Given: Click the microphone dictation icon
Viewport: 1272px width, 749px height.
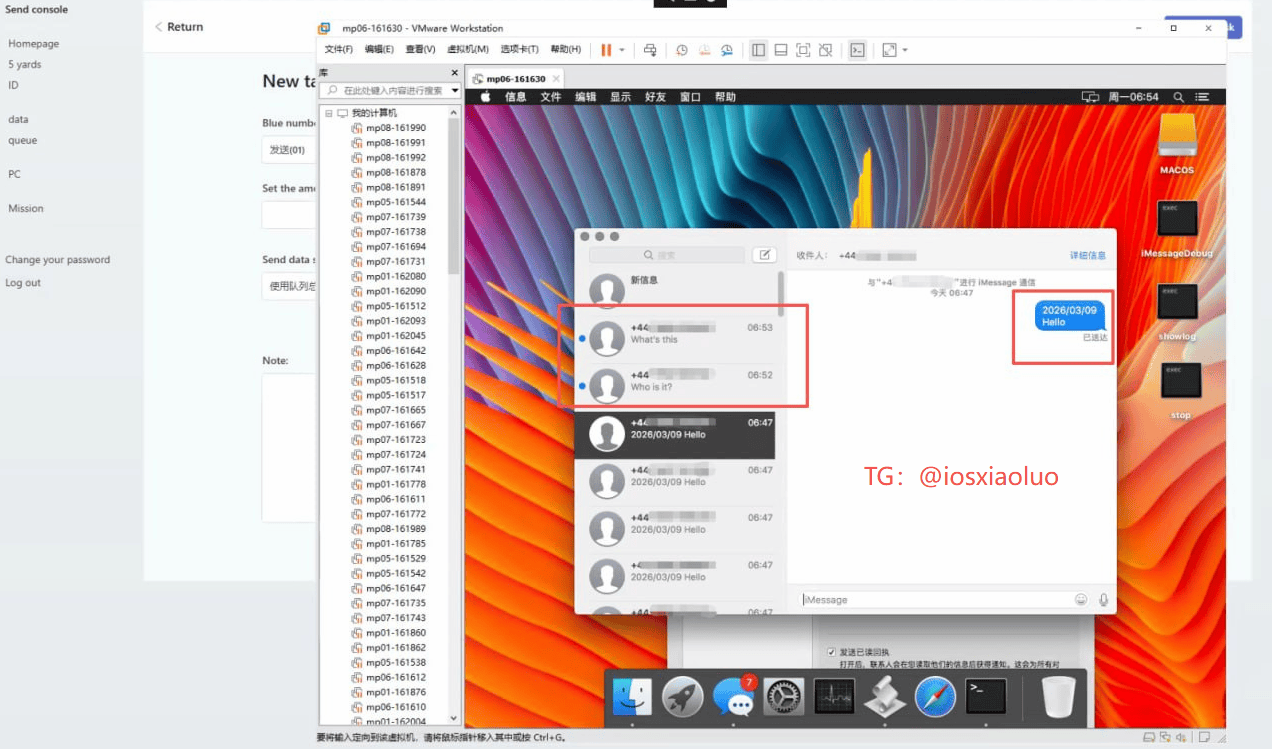Looking at the screenshot, I should (x=1104, y=600).
